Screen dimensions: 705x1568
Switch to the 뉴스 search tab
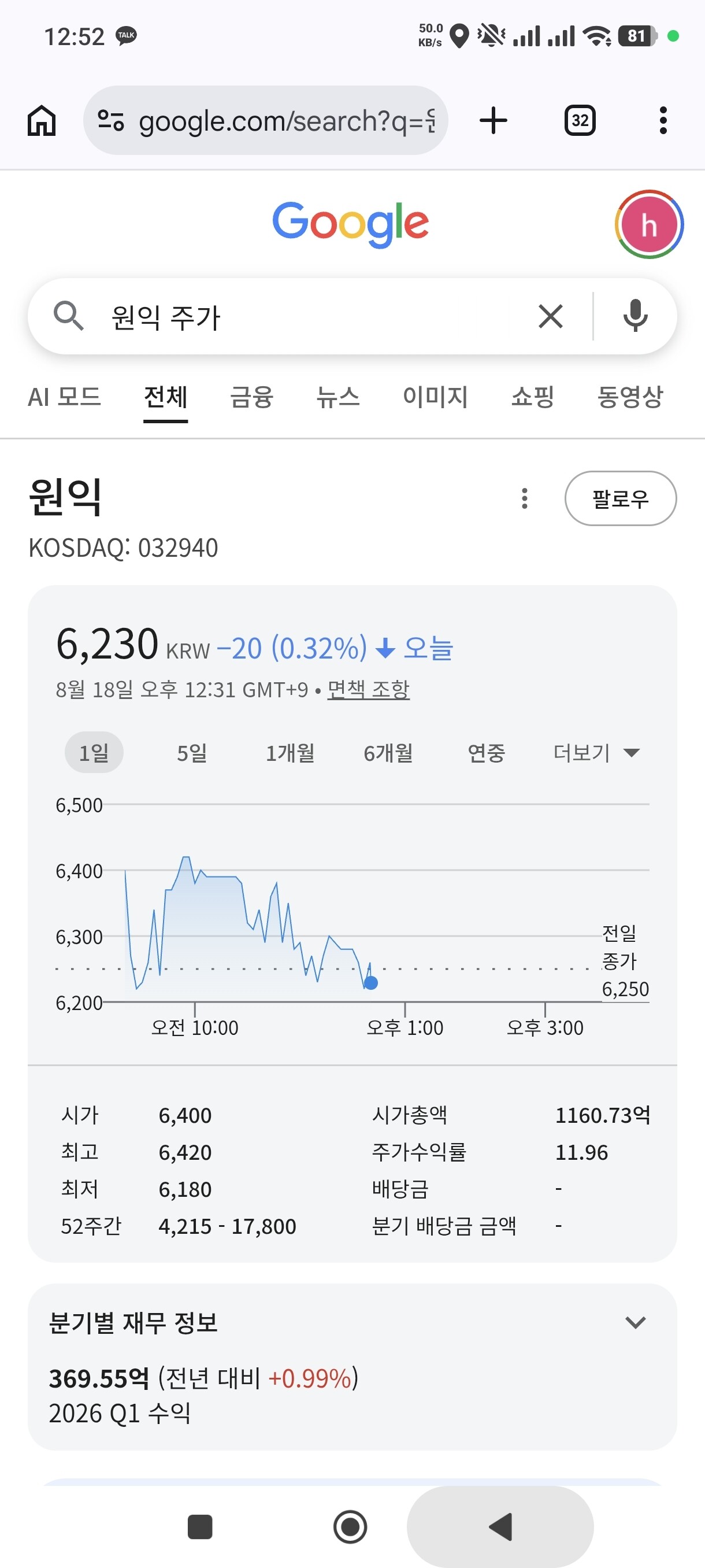pyautogui.click(x=337, y=397)
